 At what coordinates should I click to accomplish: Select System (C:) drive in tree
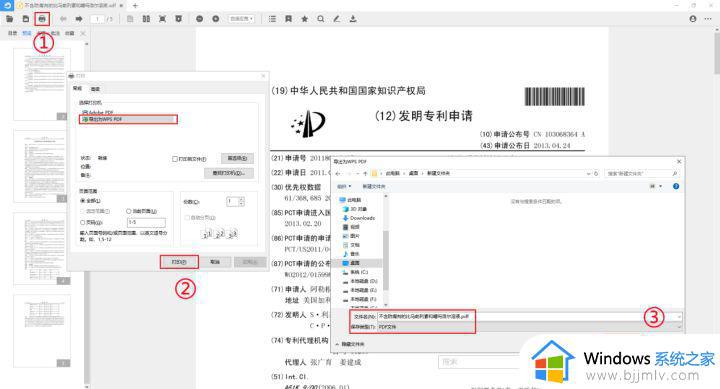(x=355, y=272)
